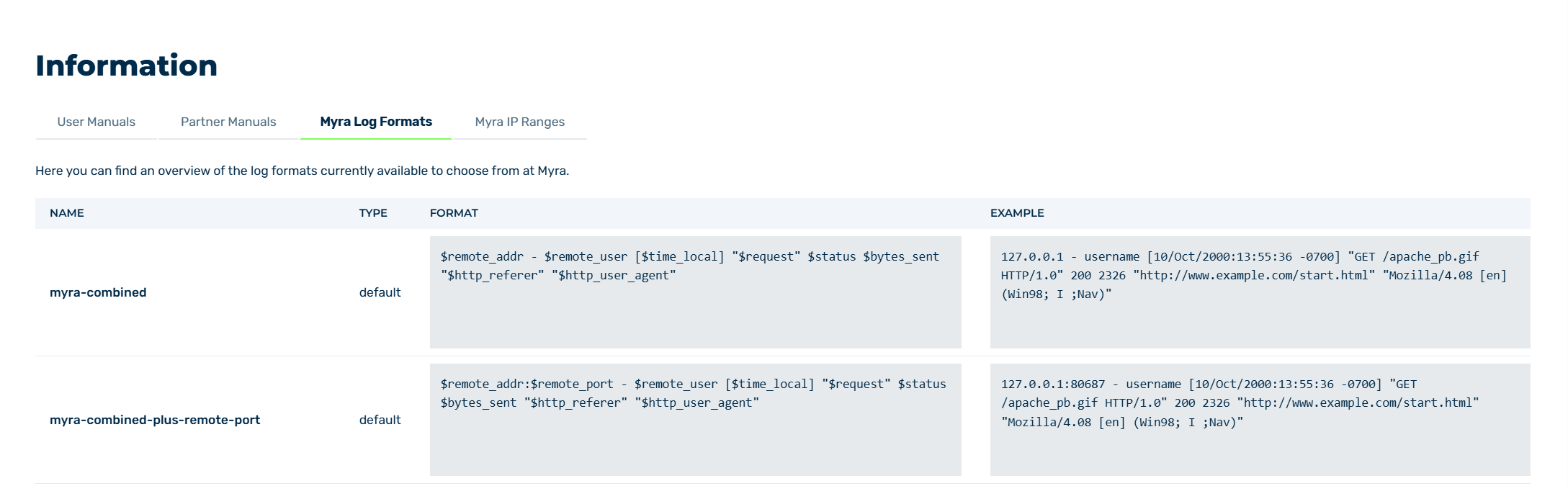Image resolution: width=1568 pixels, height=486 pixels.
Task: Select the Myra Log Formats tab
Action: tap(376, 122)
